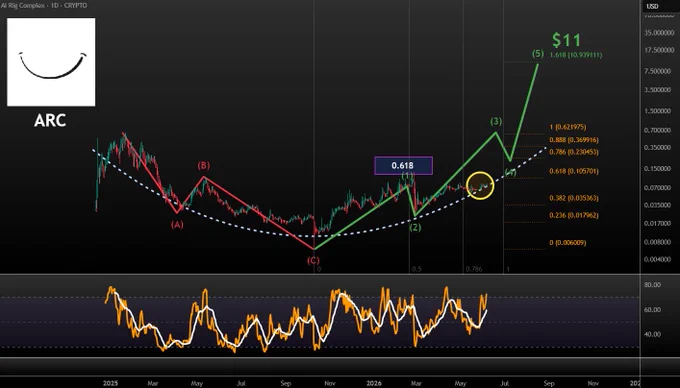Click the 1.618 (10.939111) Fibonacci label
680x388 pixels.
(x=576, y=55)
